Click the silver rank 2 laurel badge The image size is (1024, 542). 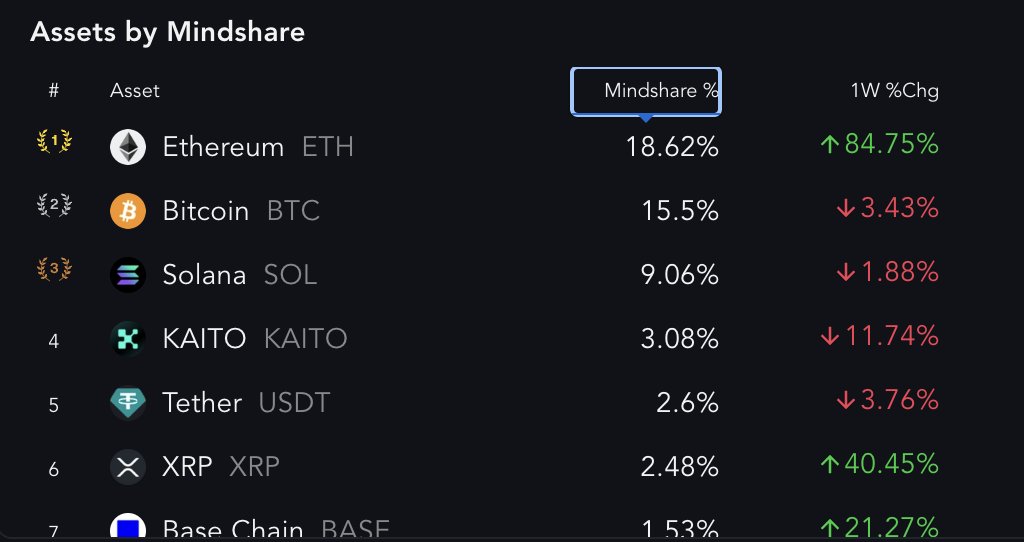[54, 206]
